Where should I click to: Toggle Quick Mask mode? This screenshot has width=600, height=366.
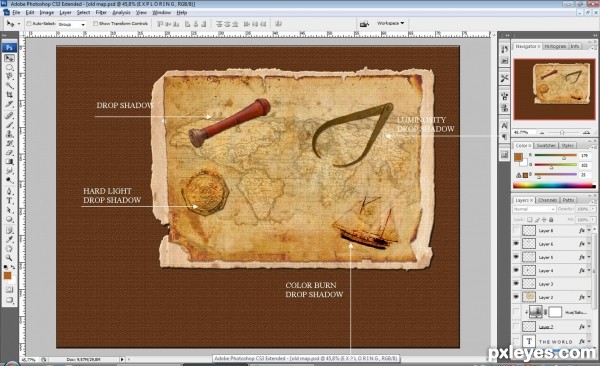point(9,290)
